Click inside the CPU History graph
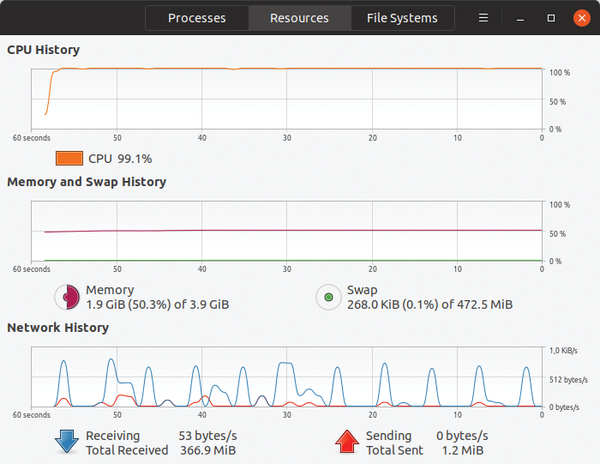This screenshot has width=600, height=464. tap(287, 99)
